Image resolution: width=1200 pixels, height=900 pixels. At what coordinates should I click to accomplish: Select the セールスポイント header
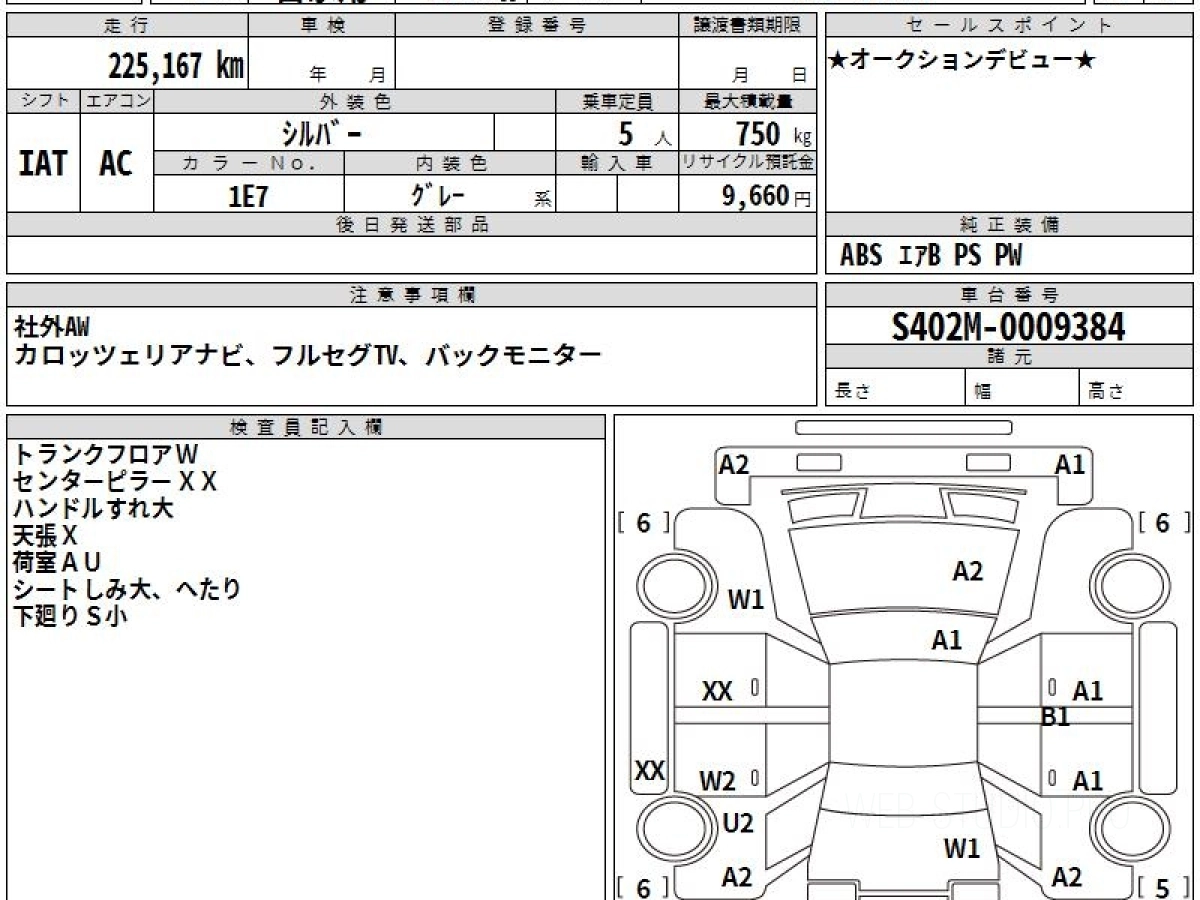tap(1009, 26)
